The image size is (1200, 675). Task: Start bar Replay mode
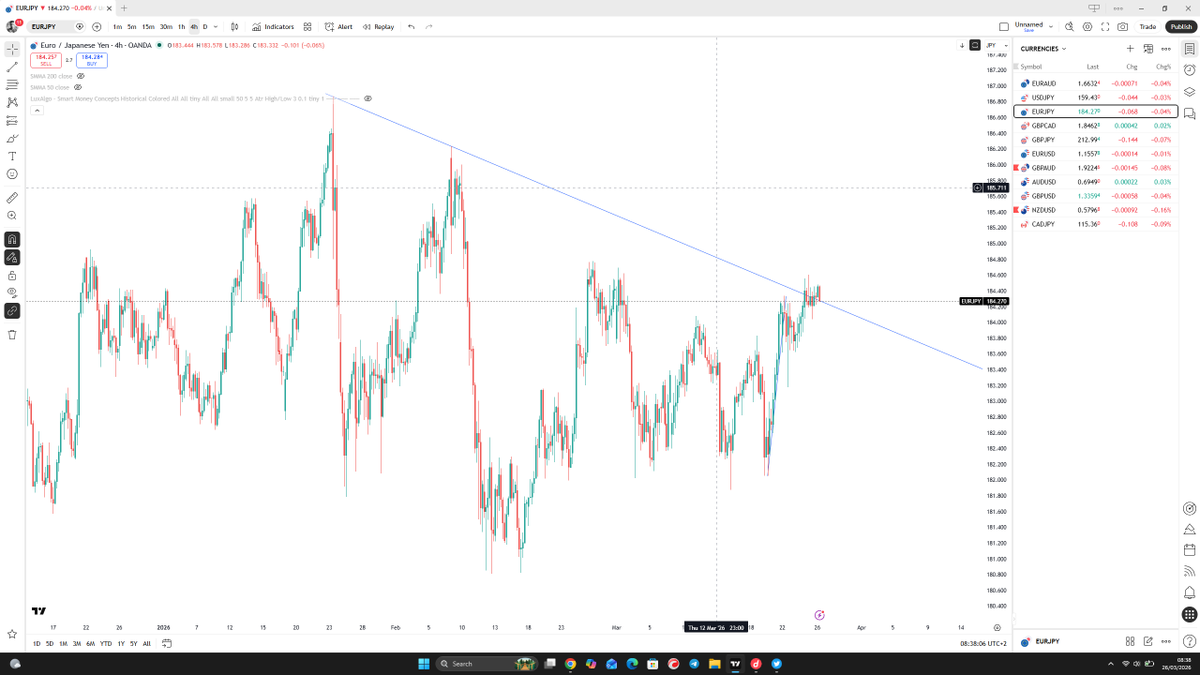[379, 27]
